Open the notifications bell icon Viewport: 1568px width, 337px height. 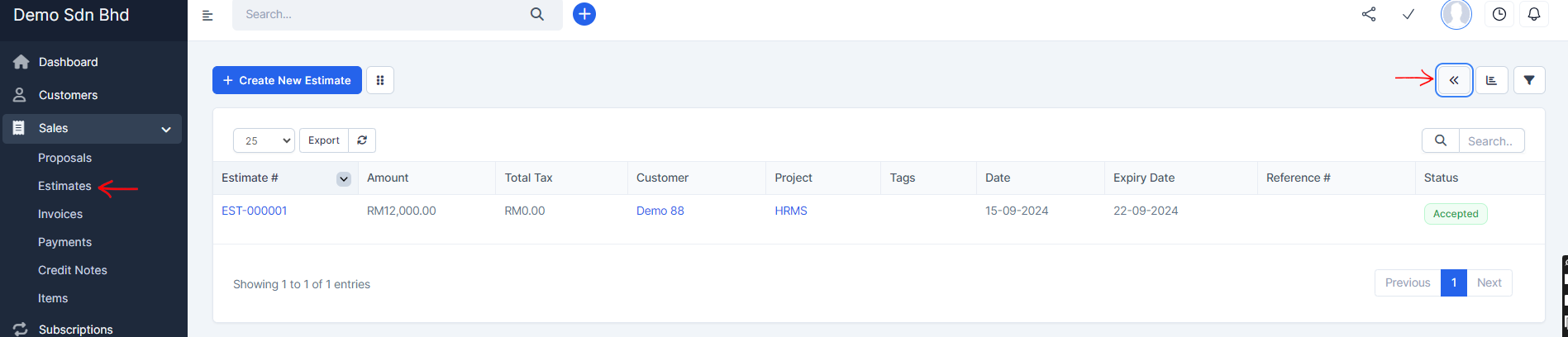(x=1533, y=14)
